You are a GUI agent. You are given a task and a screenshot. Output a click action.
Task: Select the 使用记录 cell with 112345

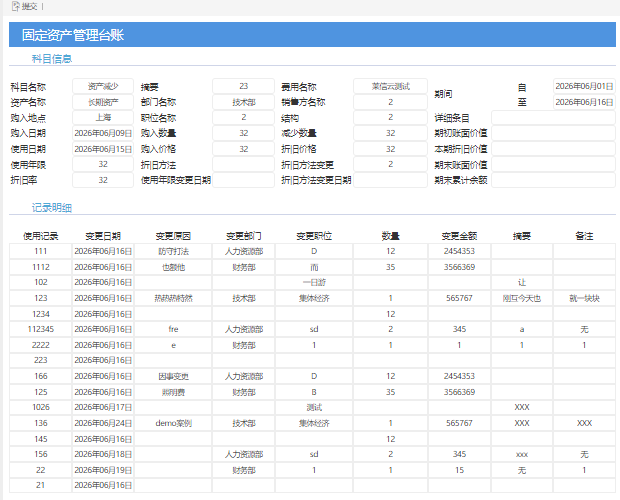[x=41, y=329]
